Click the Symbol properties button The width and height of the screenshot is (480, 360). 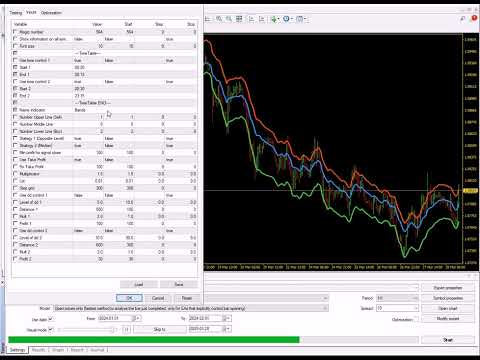pyautogui.click(x=448, y=298)
